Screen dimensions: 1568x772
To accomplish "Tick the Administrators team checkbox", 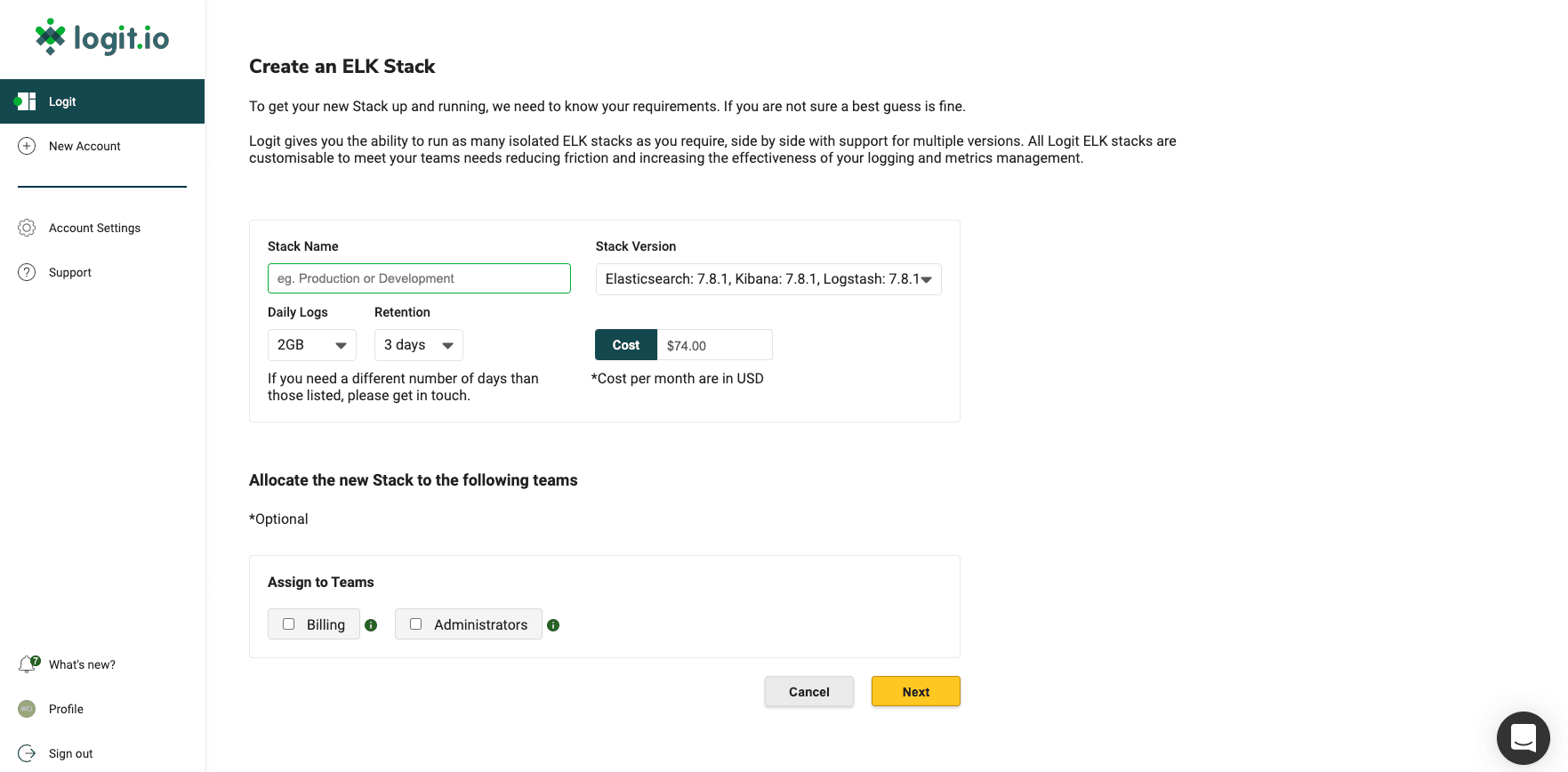I will 415,624.
